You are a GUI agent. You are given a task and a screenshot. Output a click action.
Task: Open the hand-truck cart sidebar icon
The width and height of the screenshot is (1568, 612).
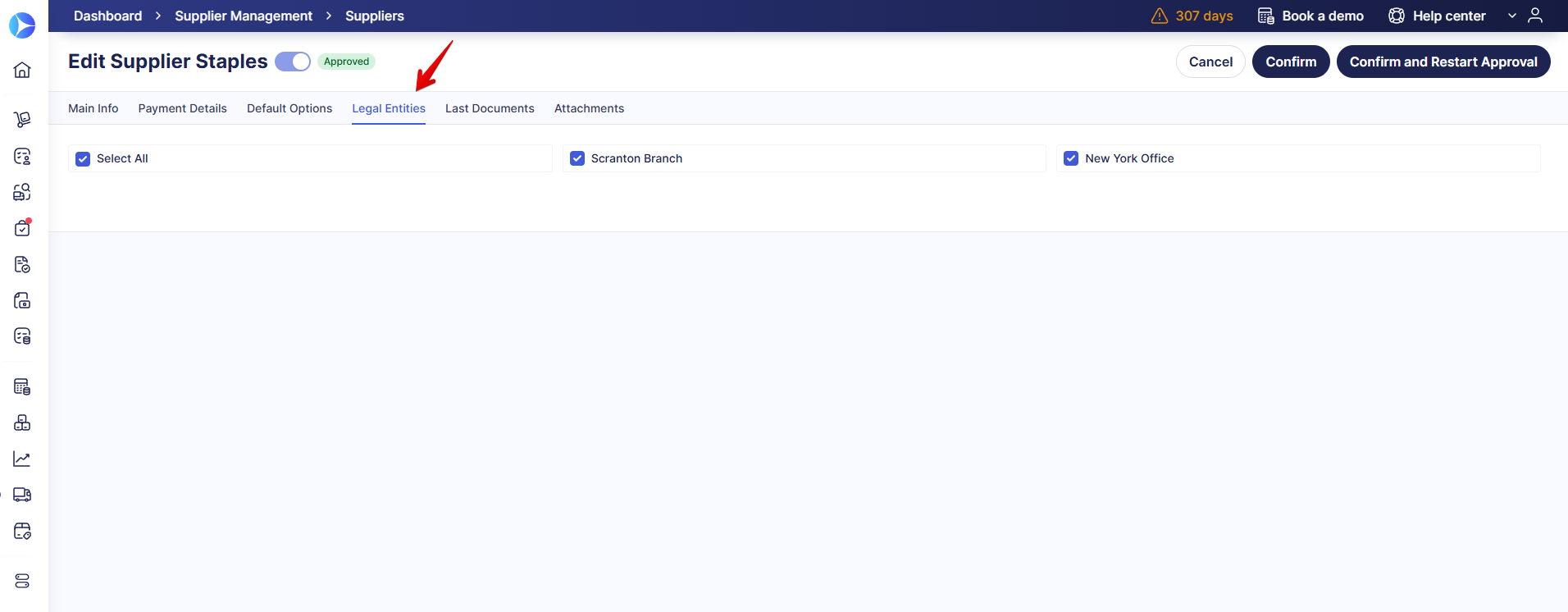click(x=22, y=120)
